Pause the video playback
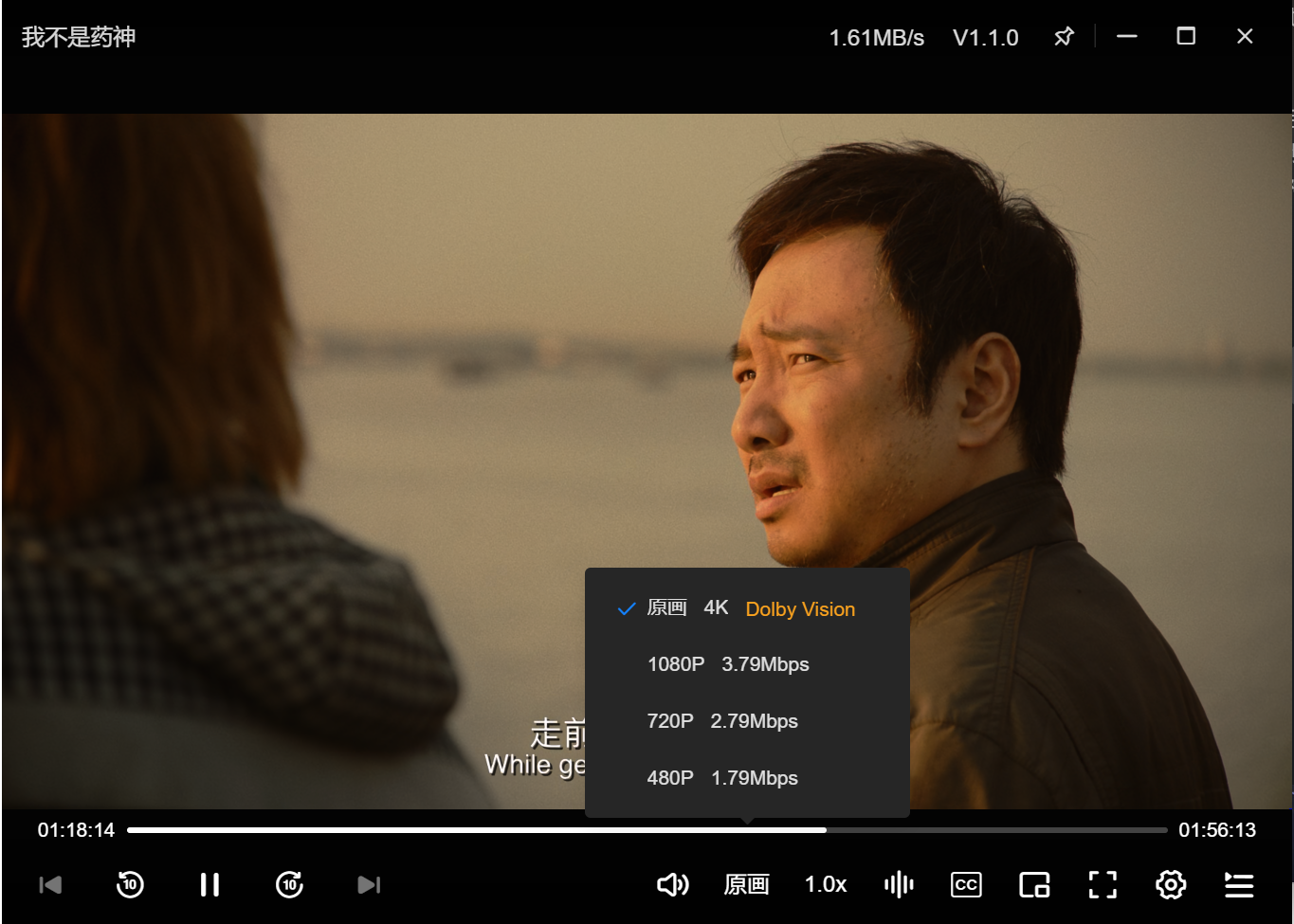 coord(210,885)
